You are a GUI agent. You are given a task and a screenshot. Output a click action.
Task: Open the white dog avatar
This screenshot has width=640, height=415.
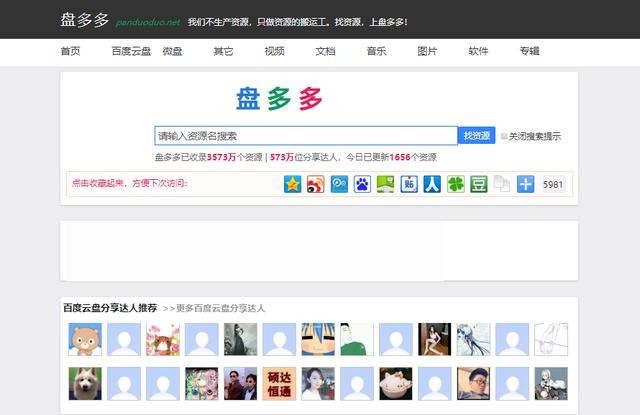(x=85, y=384)
